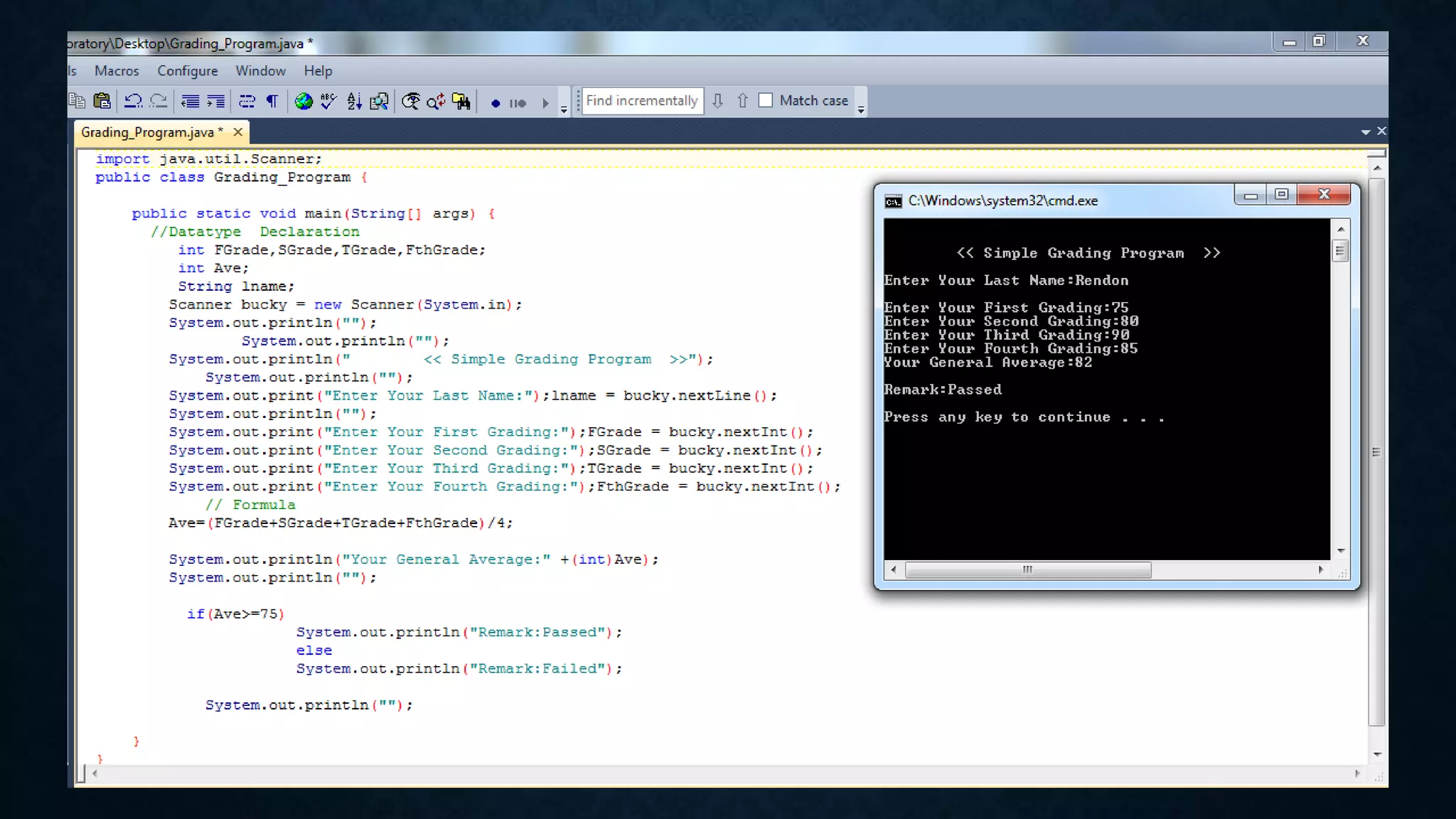Click inside the Find incrementally field
Viewport: 1456px width, 819px height.
click(641, 100)
